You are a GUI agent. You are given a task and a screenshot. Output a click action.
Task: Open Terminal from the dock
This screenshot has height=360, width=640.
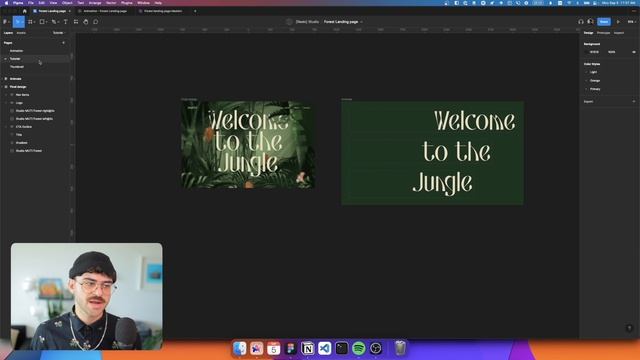(x=342, y=348)
